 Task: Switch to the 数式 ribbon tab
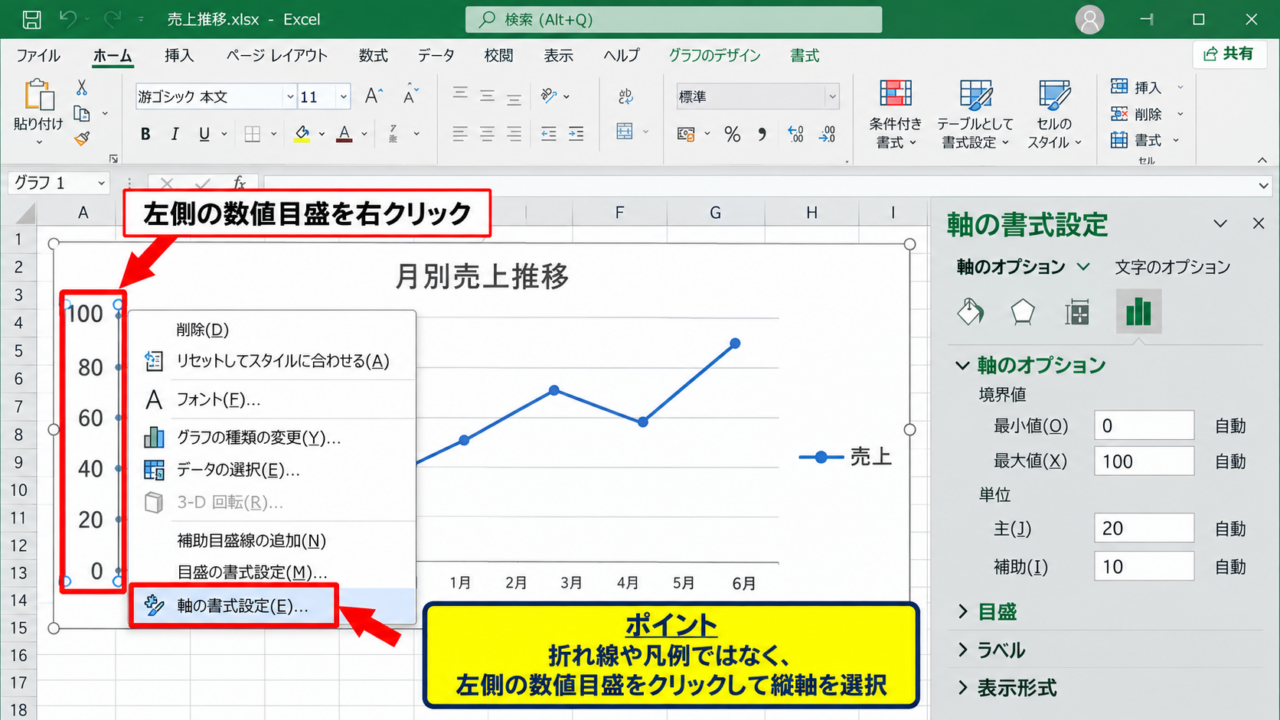[x=373, y=56]
